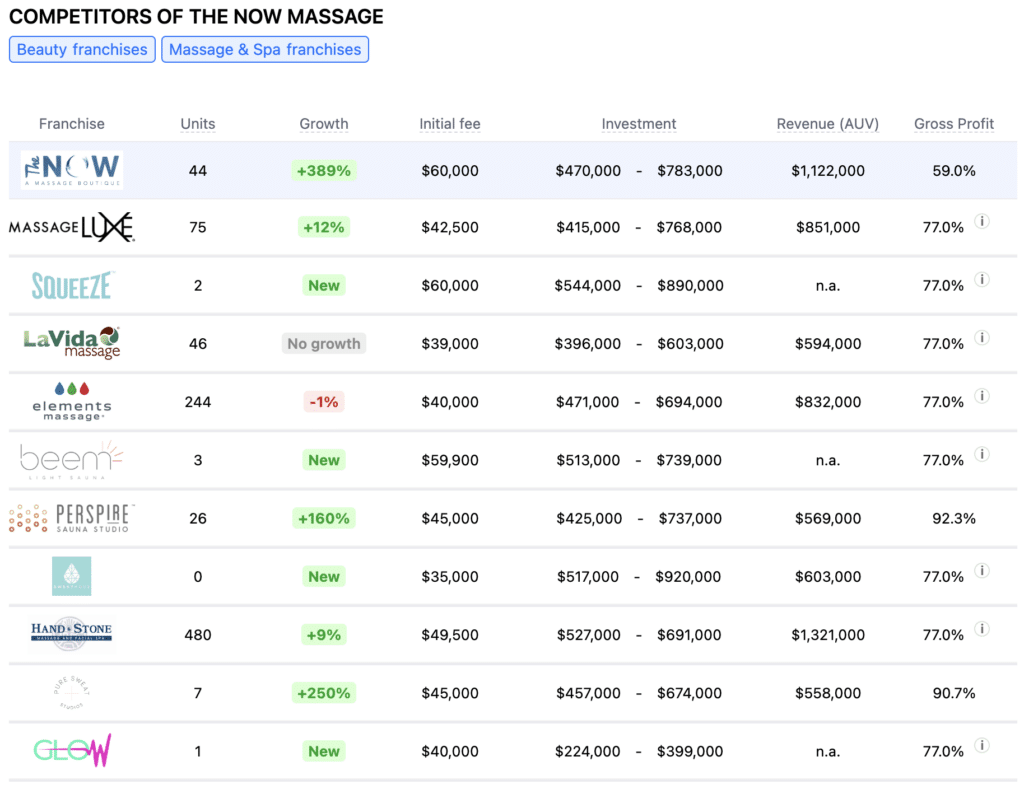
Task: Open the Massage & Spa franchises category
Action: click(x=265, y=50)
